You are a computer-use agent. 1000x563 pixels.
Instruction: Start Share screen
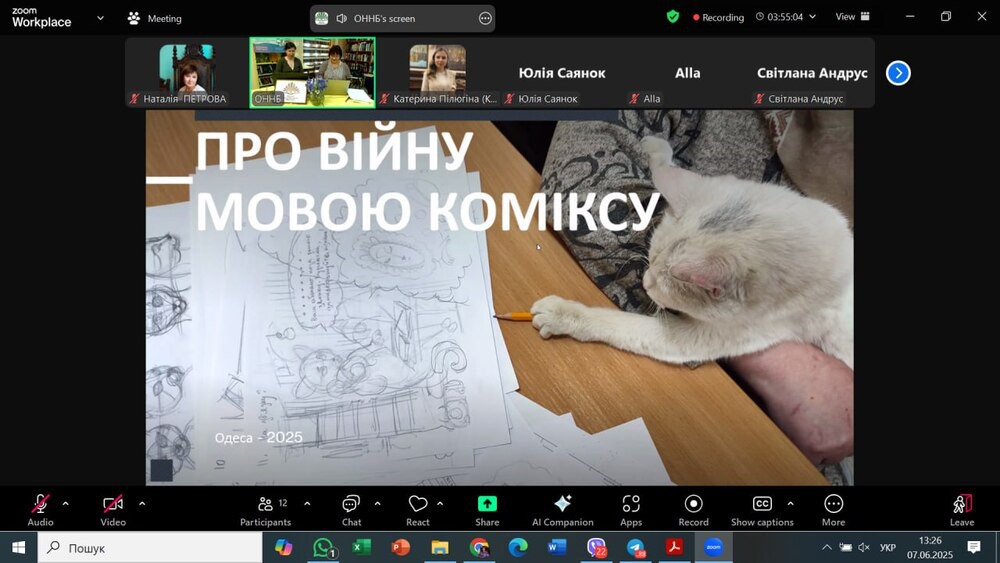coord(487,505)
